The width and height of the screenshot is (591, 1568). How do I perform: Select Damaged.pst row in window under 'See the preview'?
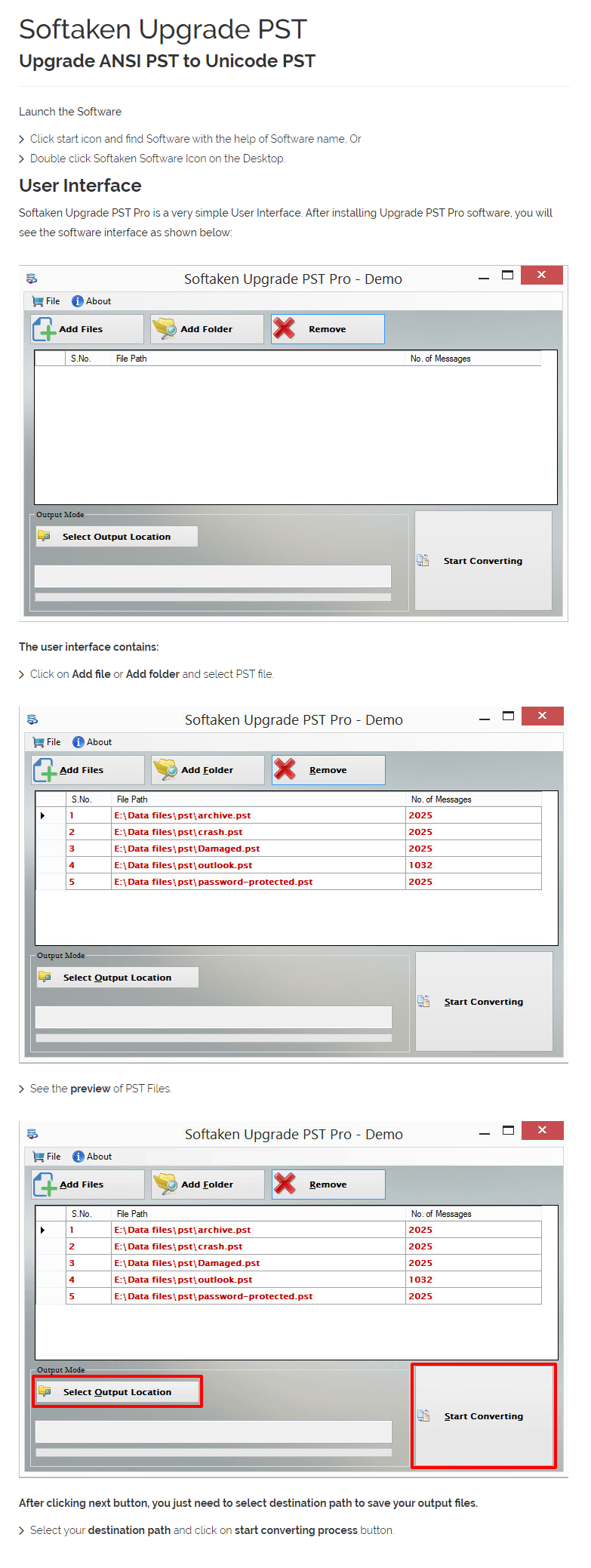(289, 1263)
